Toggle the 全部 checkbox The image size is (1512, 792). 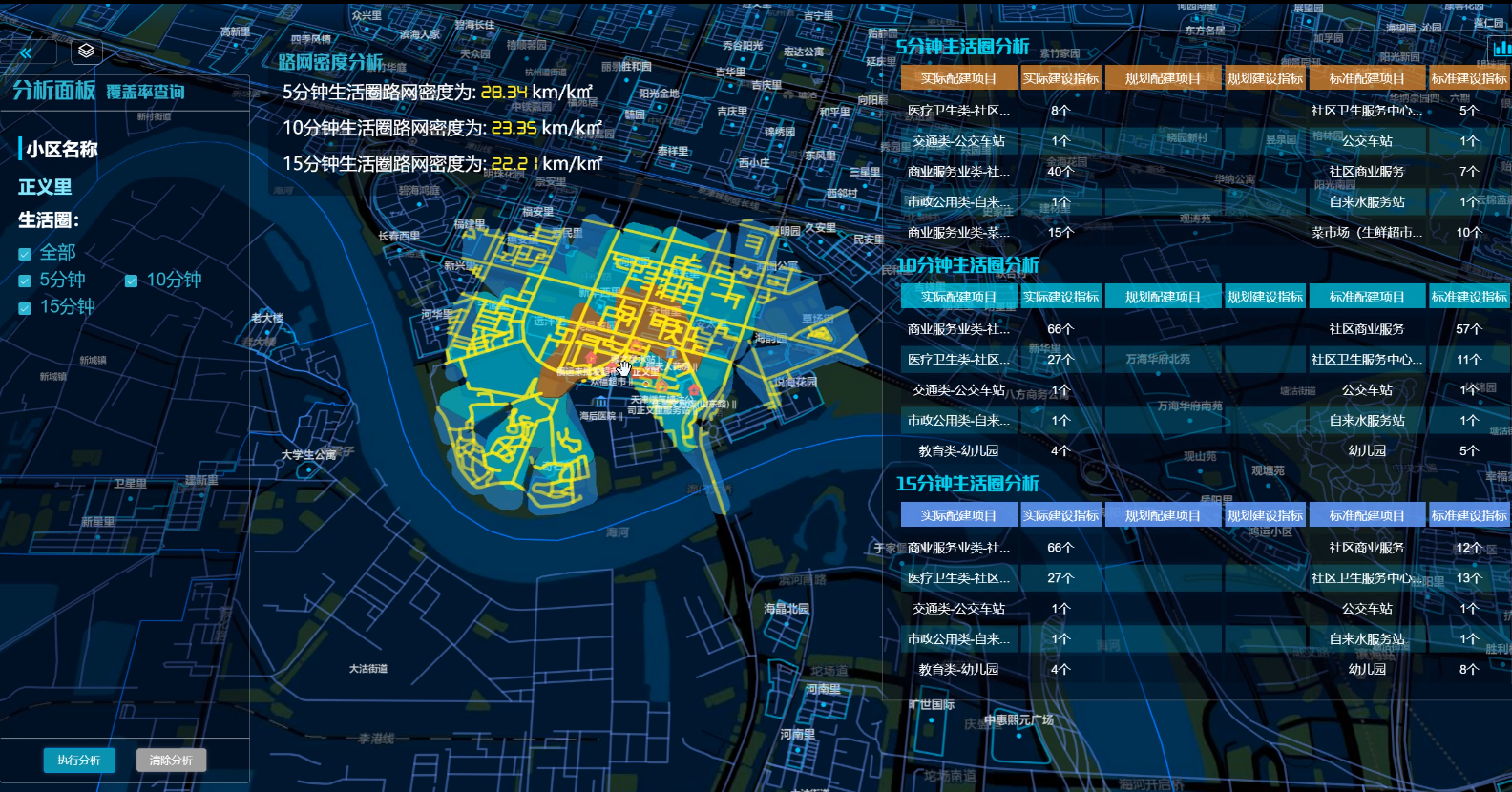[x=25, y=254]
